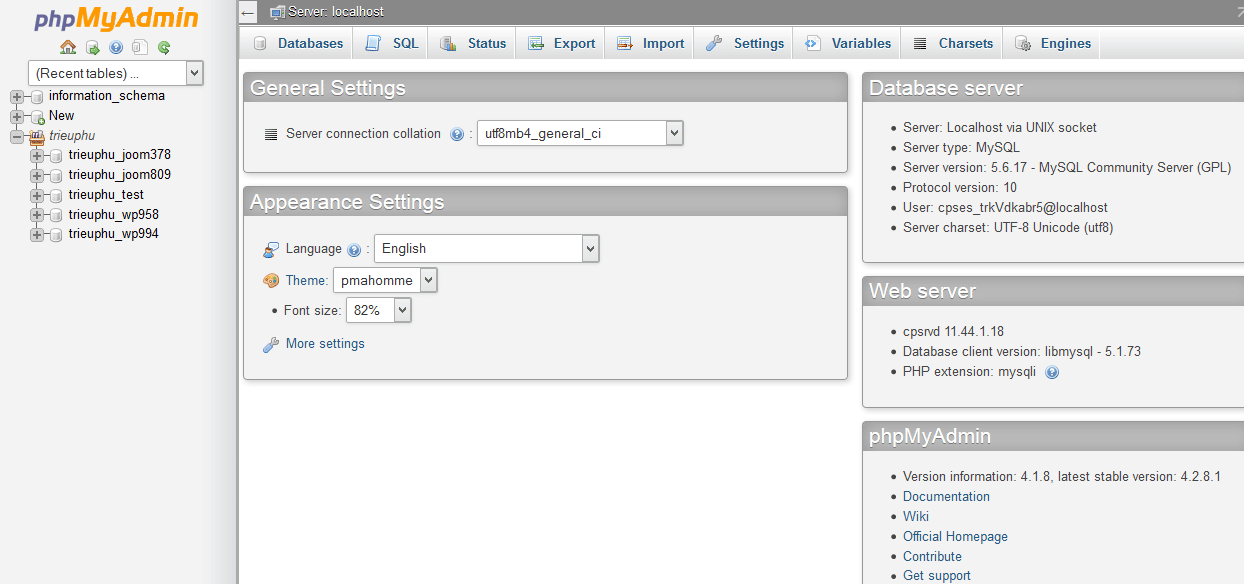Open the Variables tab
Screen dimensions: 1244x584
point(848,43)
